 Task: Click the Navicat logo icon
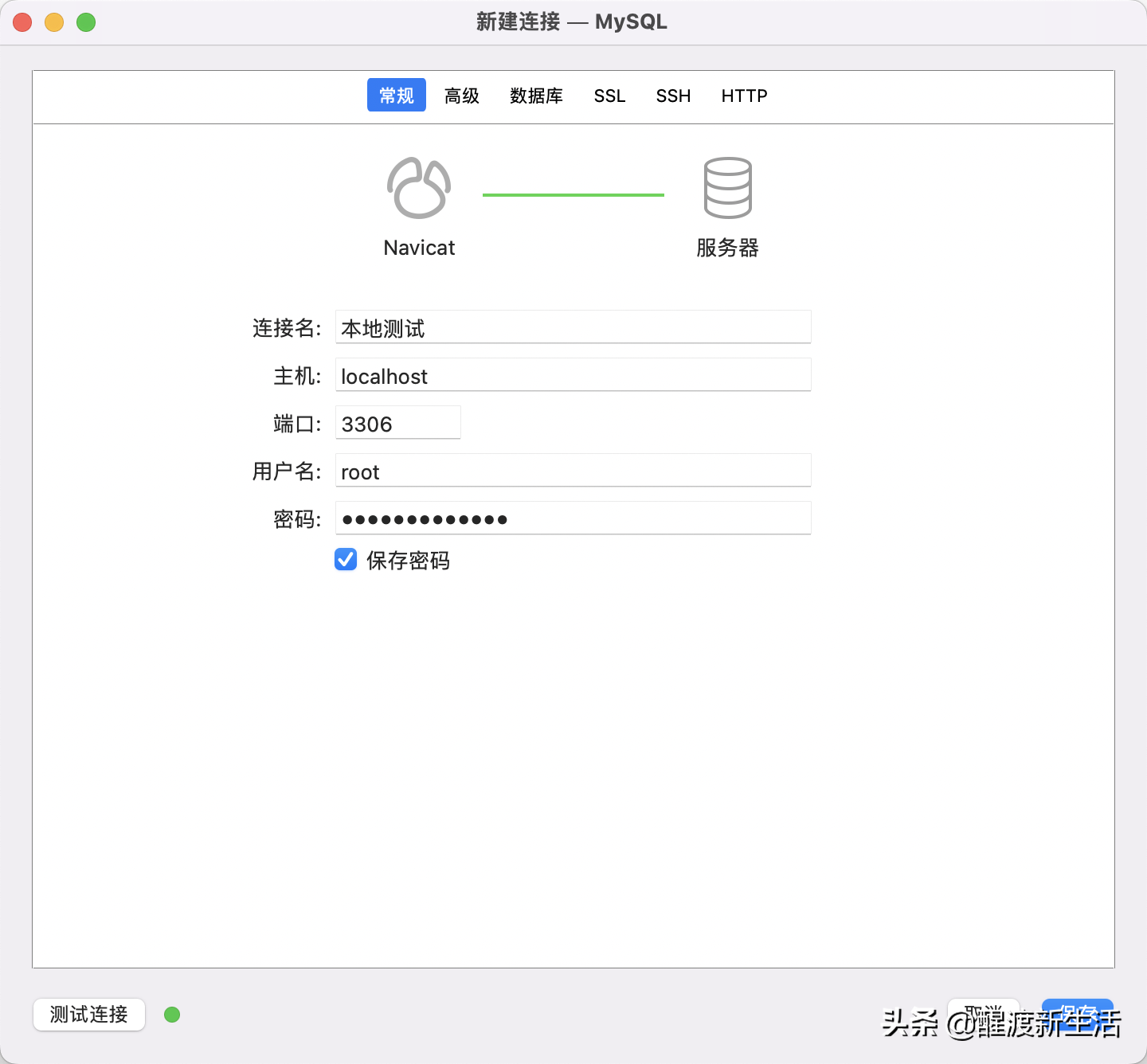coord(418,189)
